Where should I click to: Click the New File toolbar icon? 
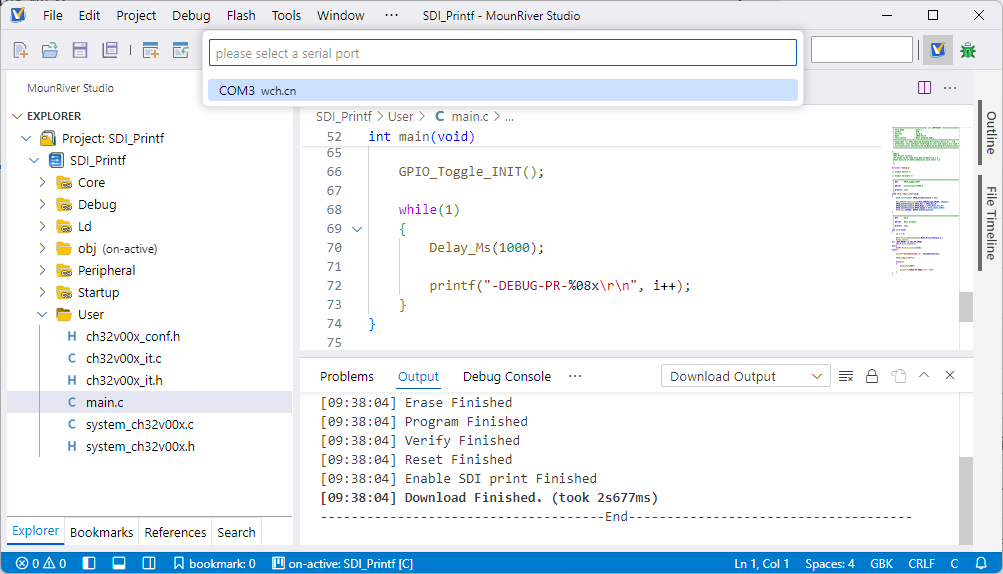pos(20,50)
